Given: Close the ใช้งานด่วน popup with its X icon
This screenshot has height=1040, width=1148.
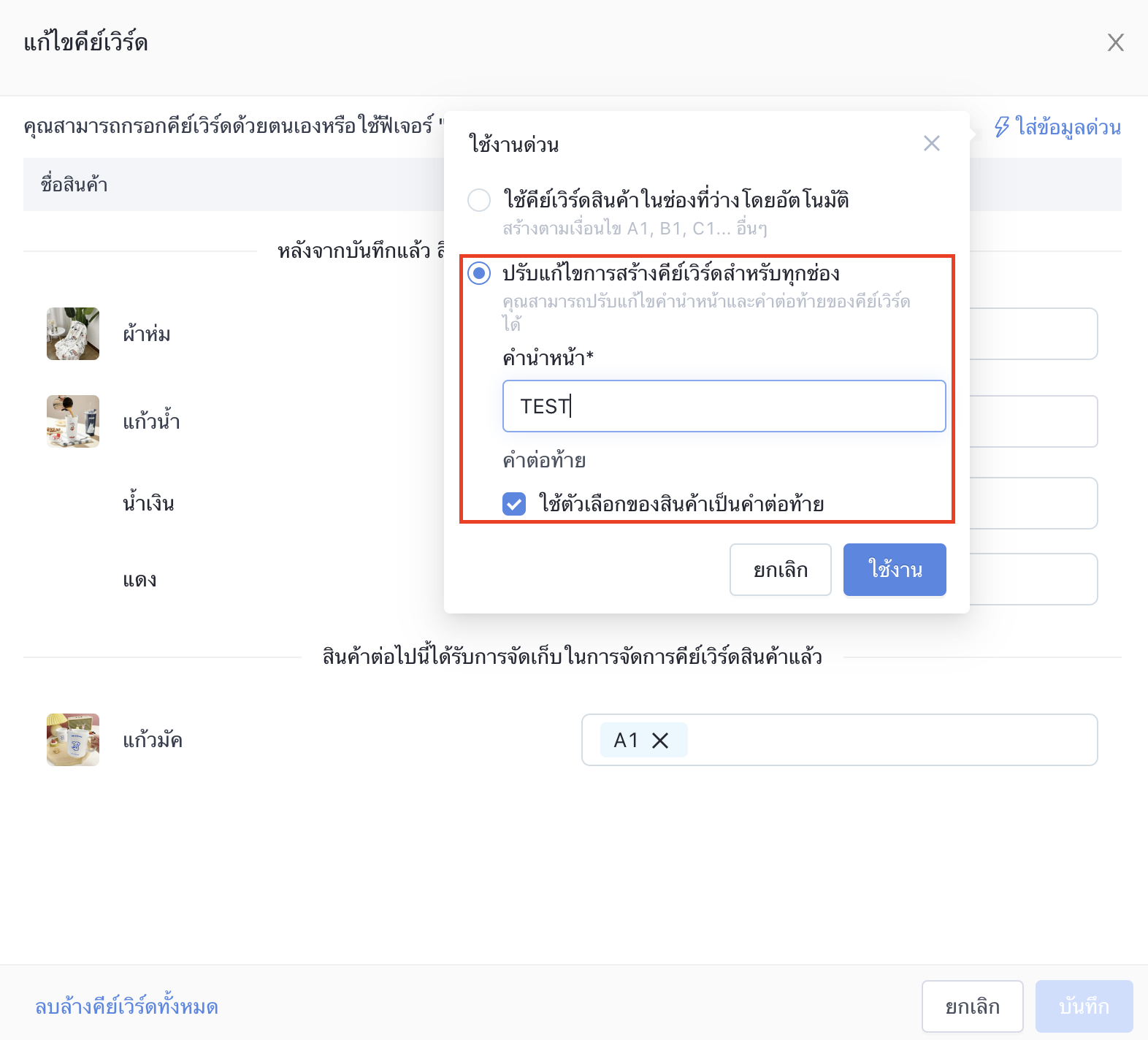Looking at the screenshot, I should pos(931,143).
